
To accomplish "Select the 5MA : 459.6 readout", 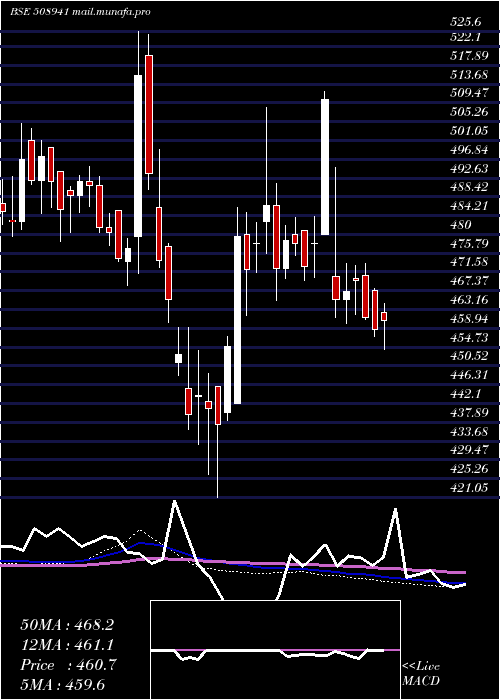I will click(x=63, y=684).
